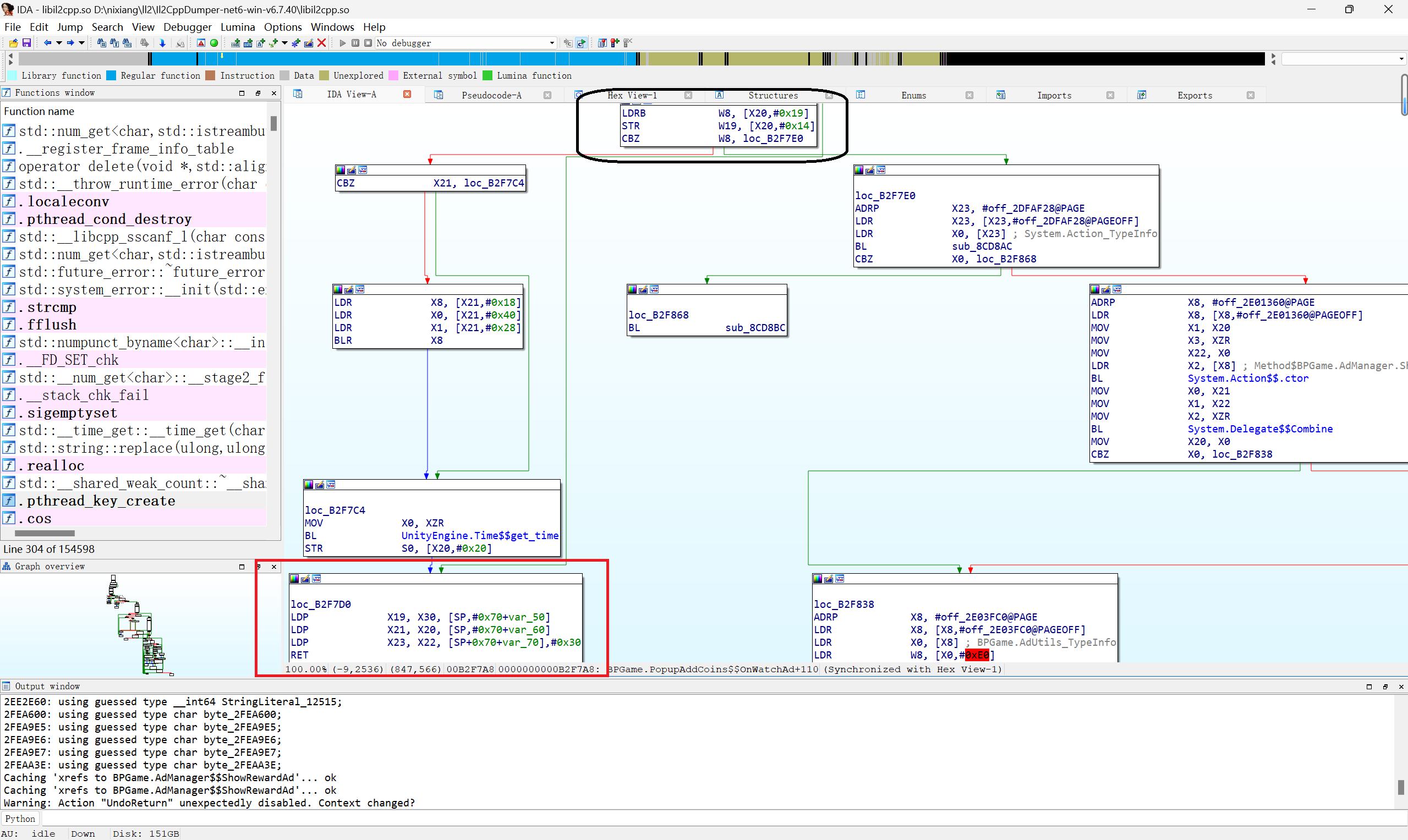
Task: Float the Output window panel
Action: (1385, 687)
